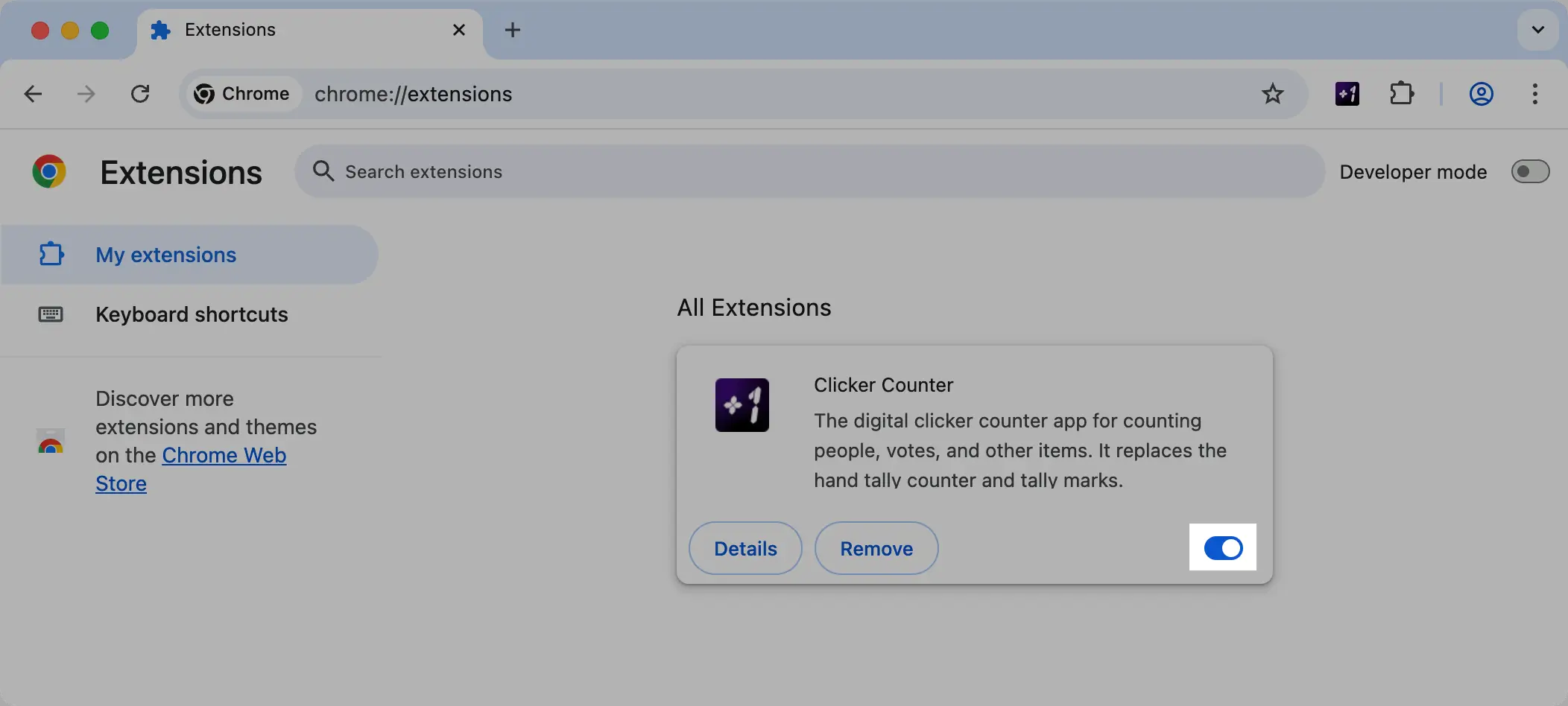Open Details for Clicker Counter
1568x706 pixels.
click(745, 548)
